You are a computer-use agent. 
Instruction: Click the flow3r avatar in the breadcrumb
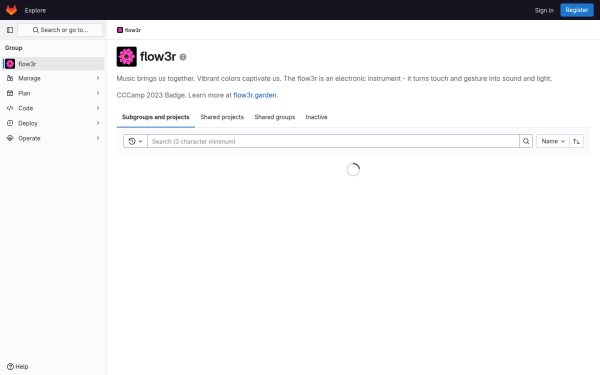point(120,30)
